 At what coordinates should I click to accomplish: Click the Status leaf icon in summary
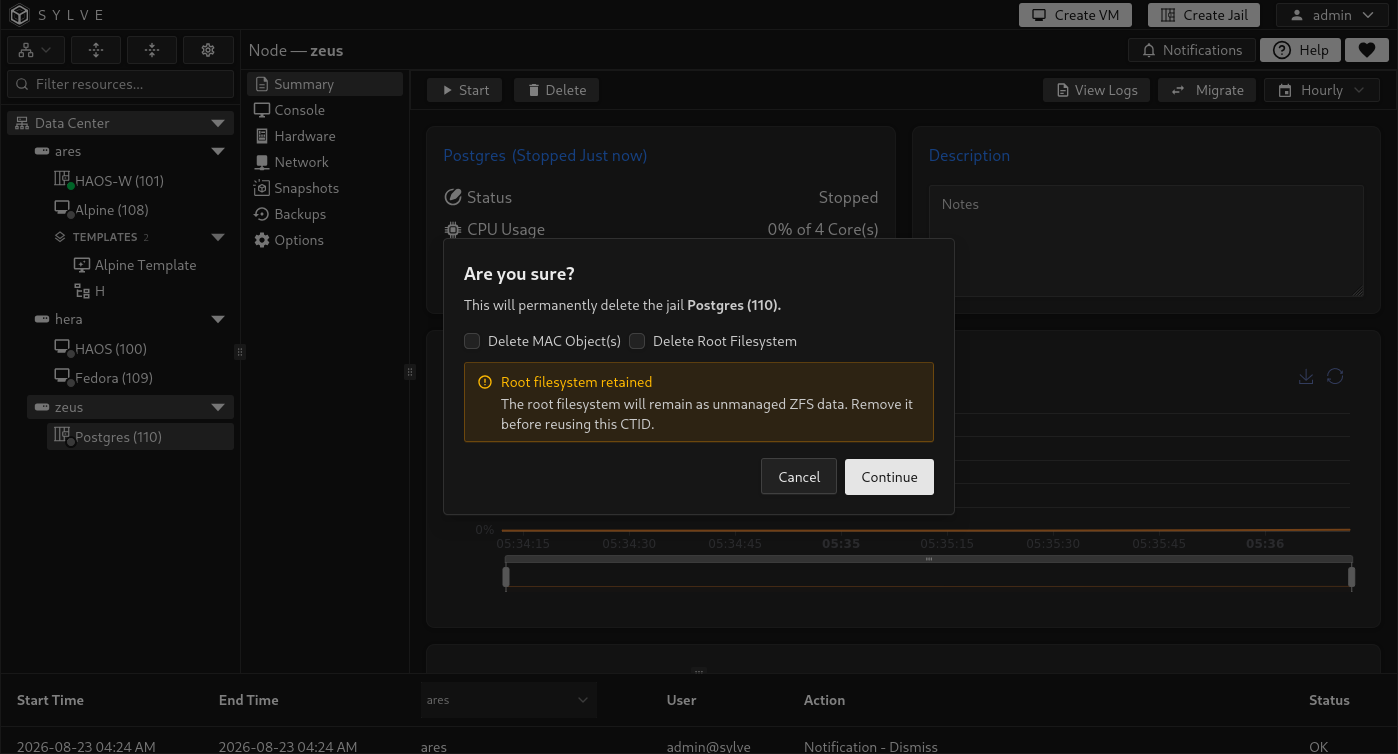pos(453,197)
